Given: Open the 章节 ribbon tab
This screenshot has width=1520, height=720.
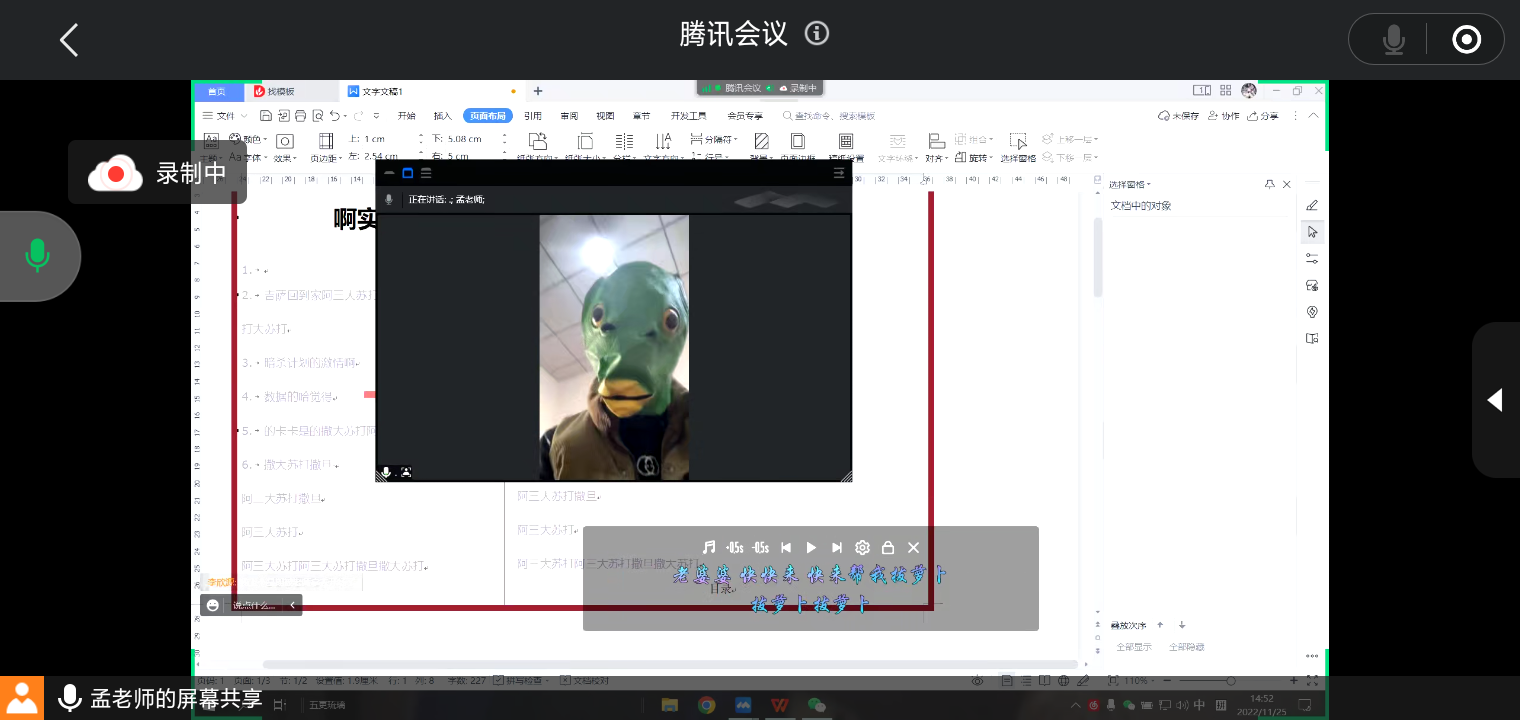Looking at the screenshot, I should point(642,116).
